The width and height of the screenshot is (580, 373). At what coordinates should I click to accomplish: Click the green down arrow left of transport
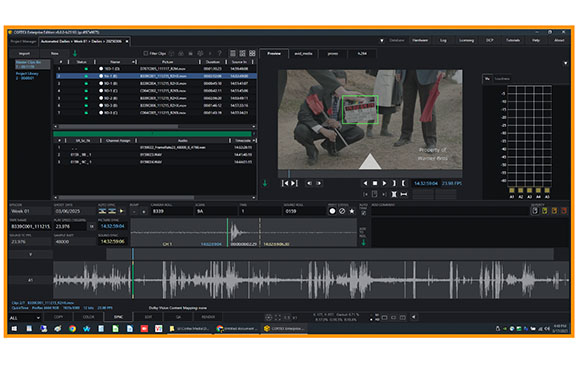pyautogui.click(x=265, y=183)
